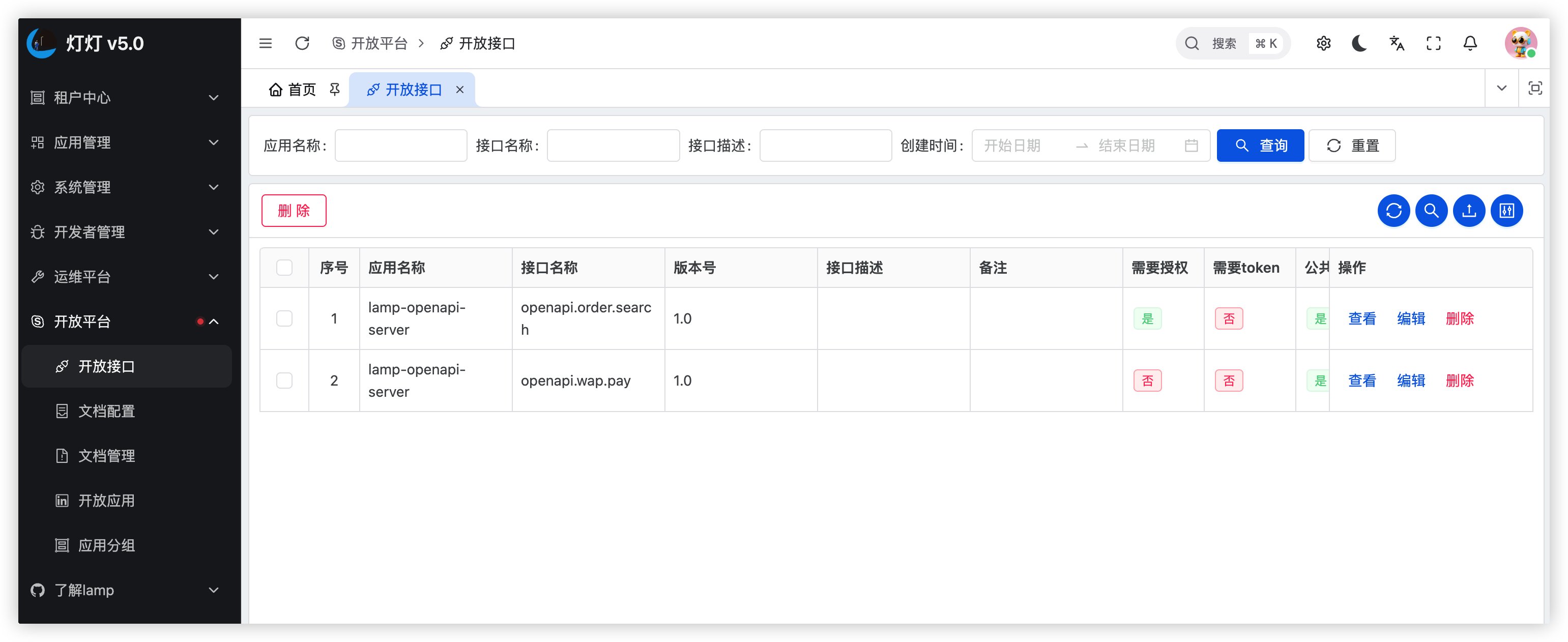Screen dimensions: 1568x642
Task: Click the blue export upload icon
Action: point(1469,211)
